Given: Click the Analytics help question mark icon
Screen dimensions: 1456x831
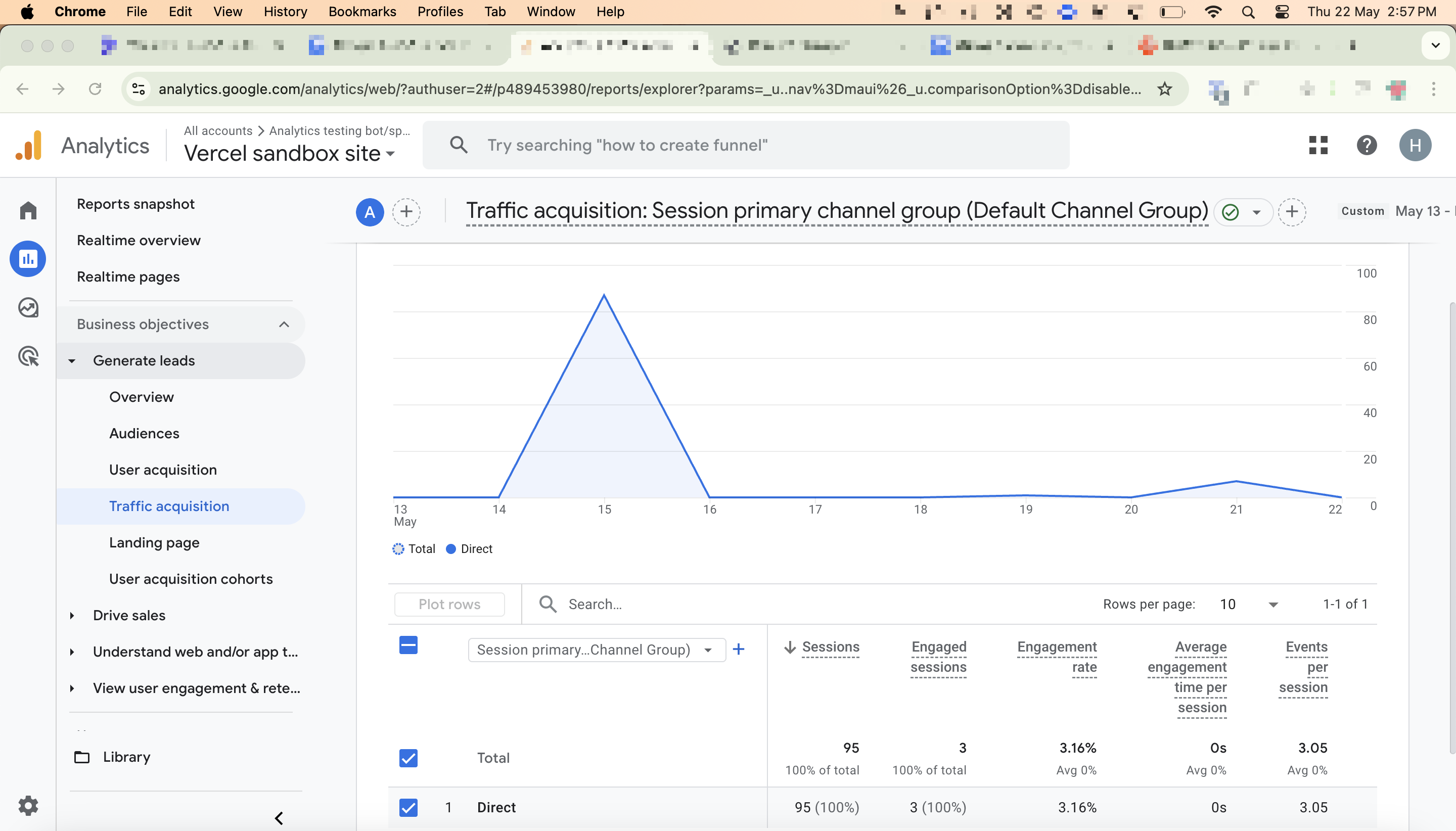Looking at the screenshot, I should tap(1367, 146).
